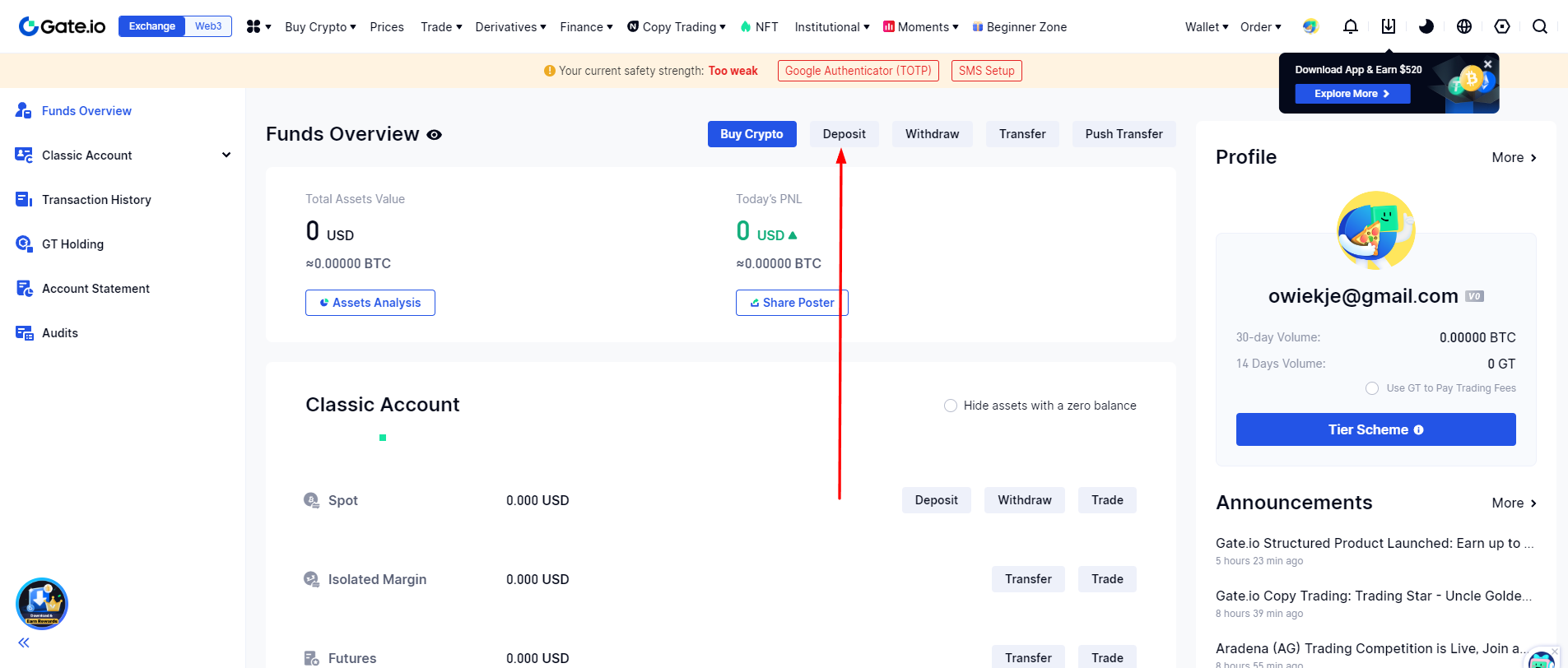Open the Institutional dropdown menu
1568x668 pixels.
(x=832, y=27)
